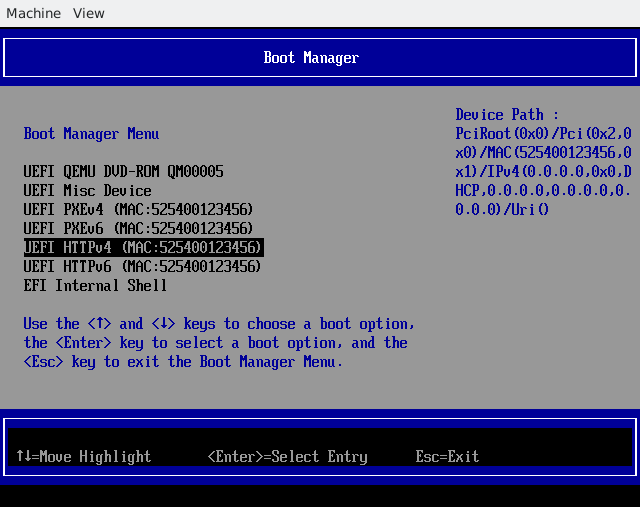Click the Boot Manager Menu heading
Image resolution: width=640 pixels, height=507 pixels.
[91, 134]
